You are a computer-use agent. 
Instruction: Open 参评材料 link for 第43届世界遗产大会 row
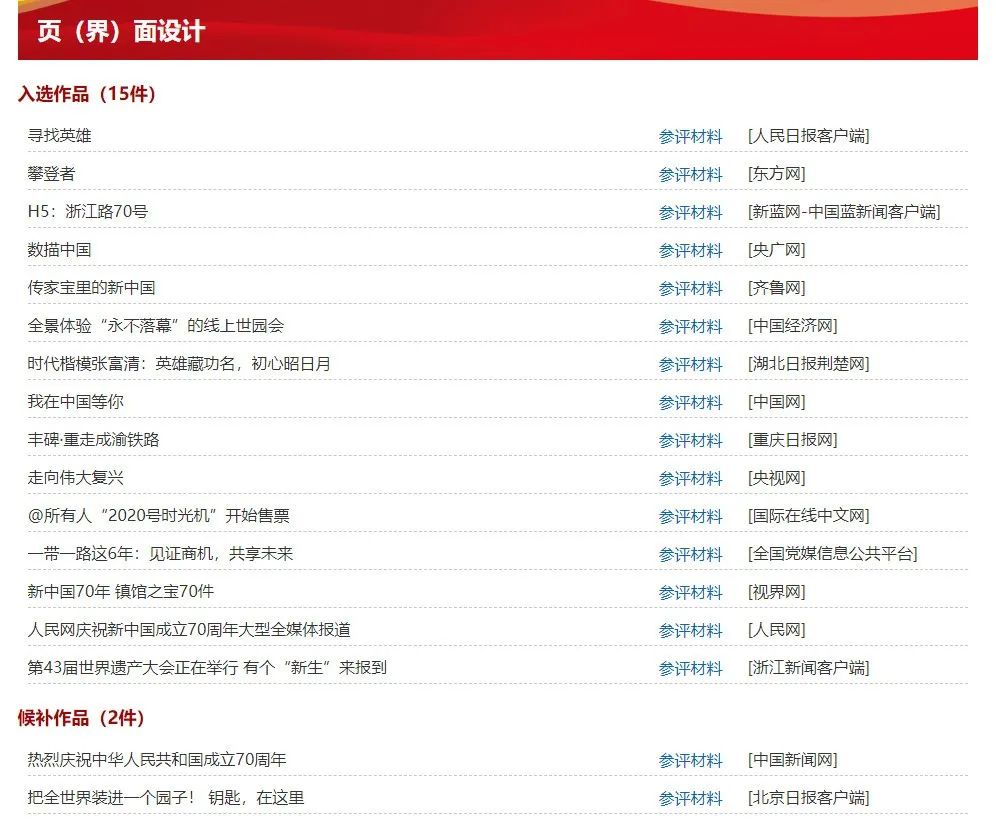690,669
